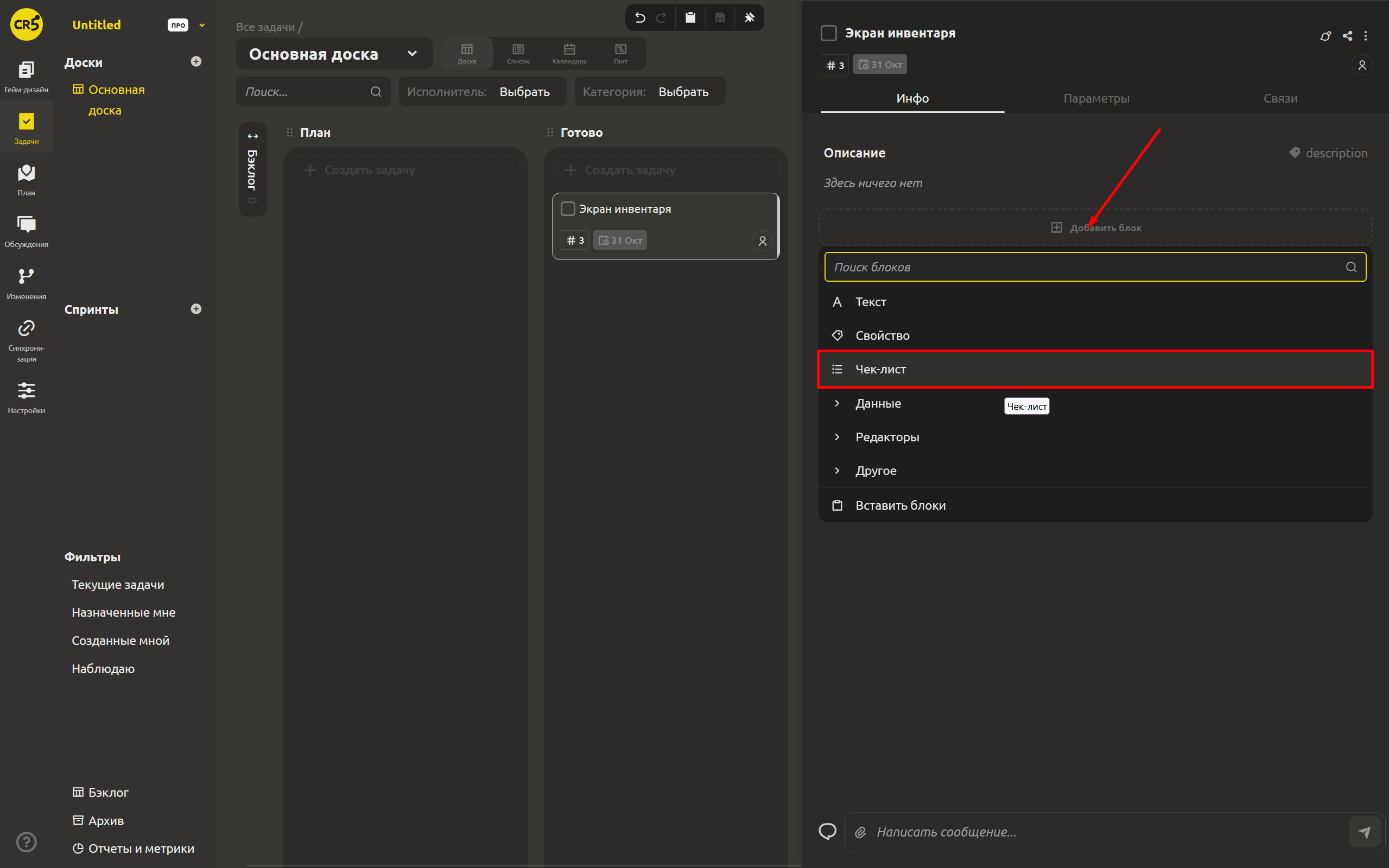Open Изменения in the sidebar
This screenshot has width=1389, height=868.
[x=27, y=283]
